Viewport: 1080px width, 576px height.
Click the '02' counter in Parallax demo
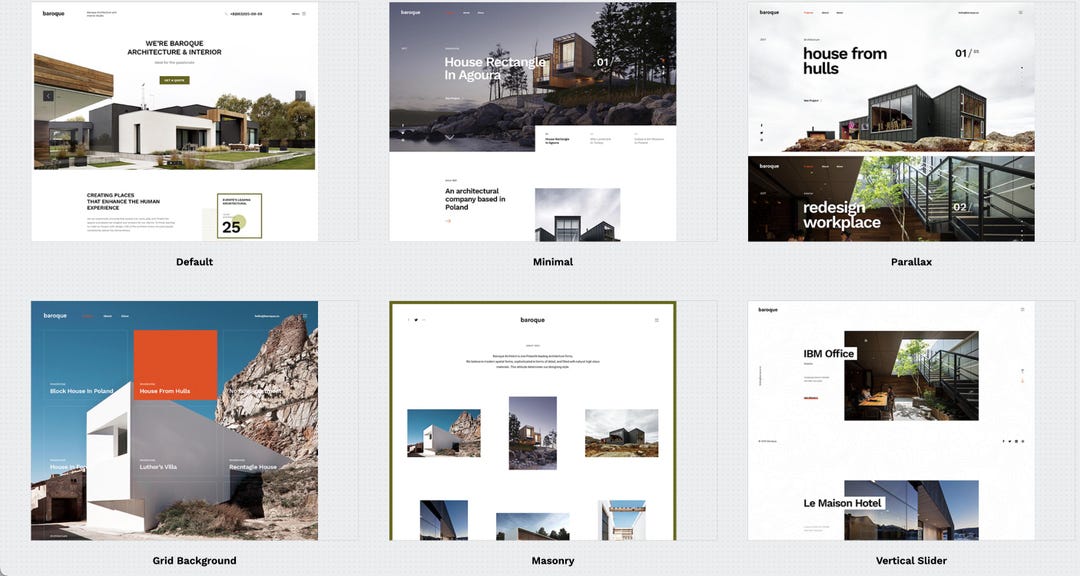960,207
